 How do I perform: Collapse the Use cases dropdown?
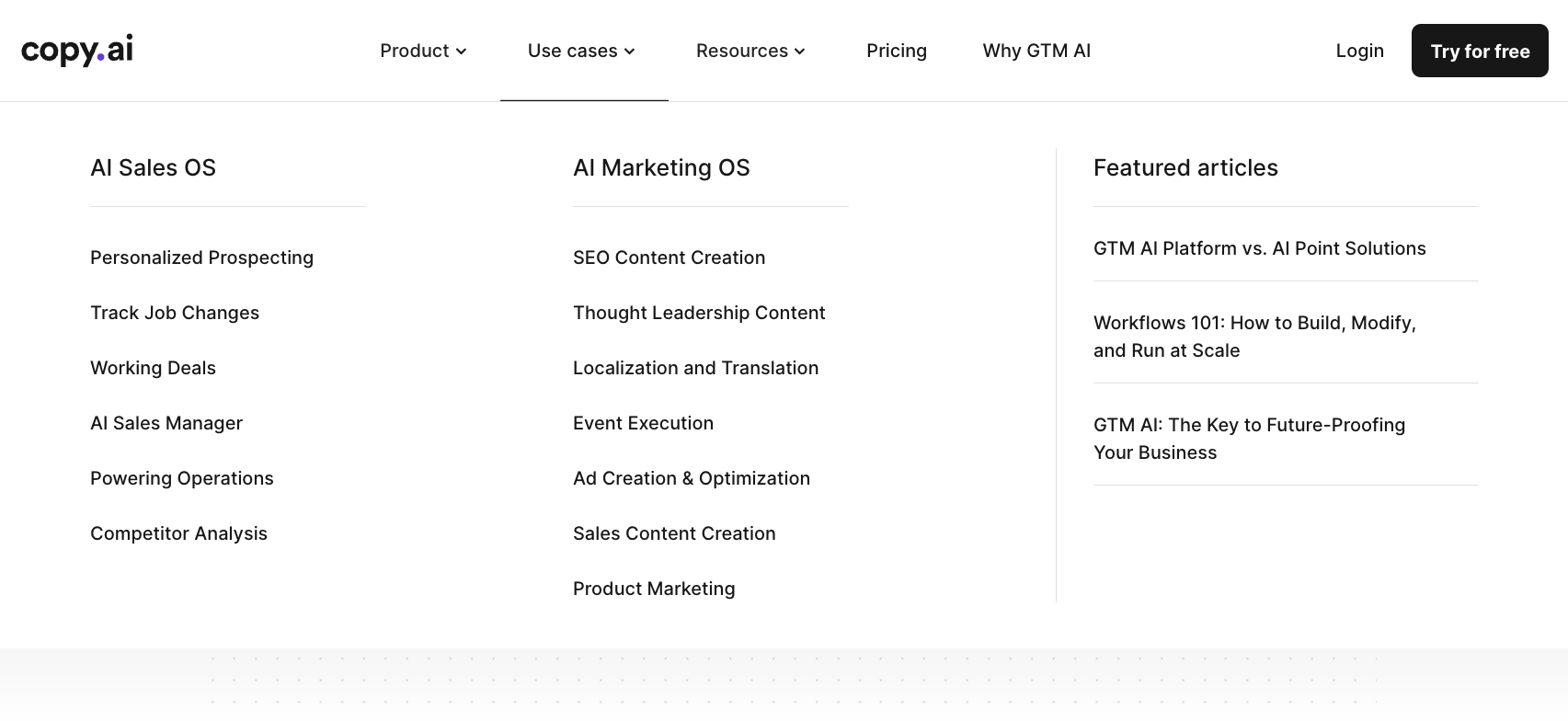click(x=582, y=51)
